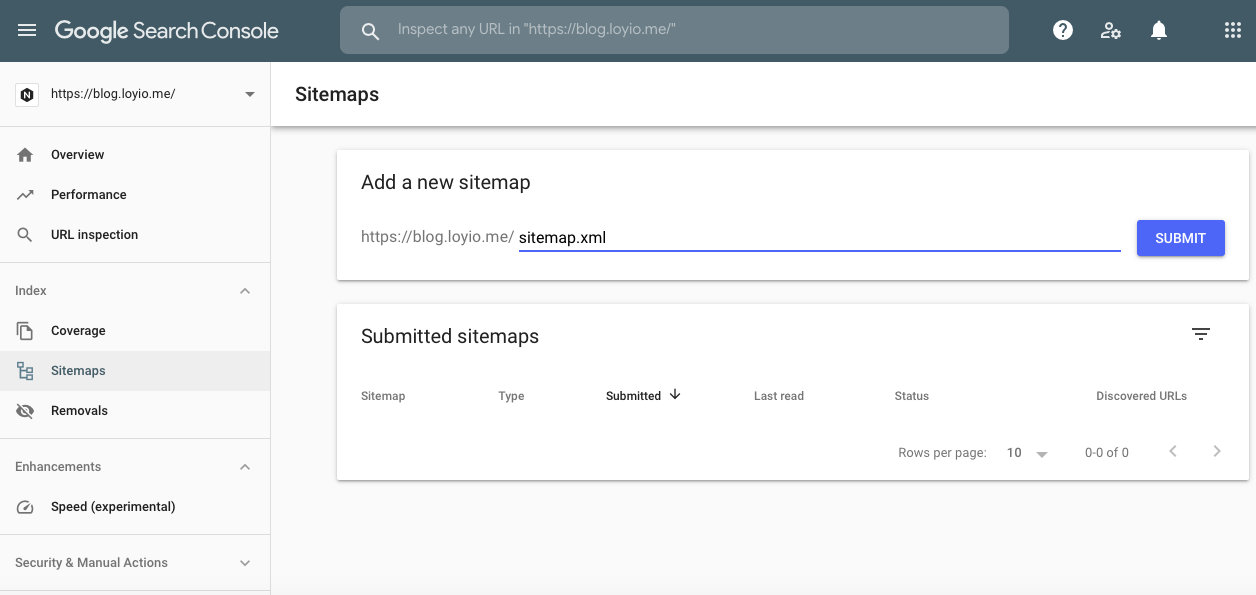Expand Security & Manual Actions section
Screen dimensions: 1256x595
pyautogui.click(x=245, y=563)
